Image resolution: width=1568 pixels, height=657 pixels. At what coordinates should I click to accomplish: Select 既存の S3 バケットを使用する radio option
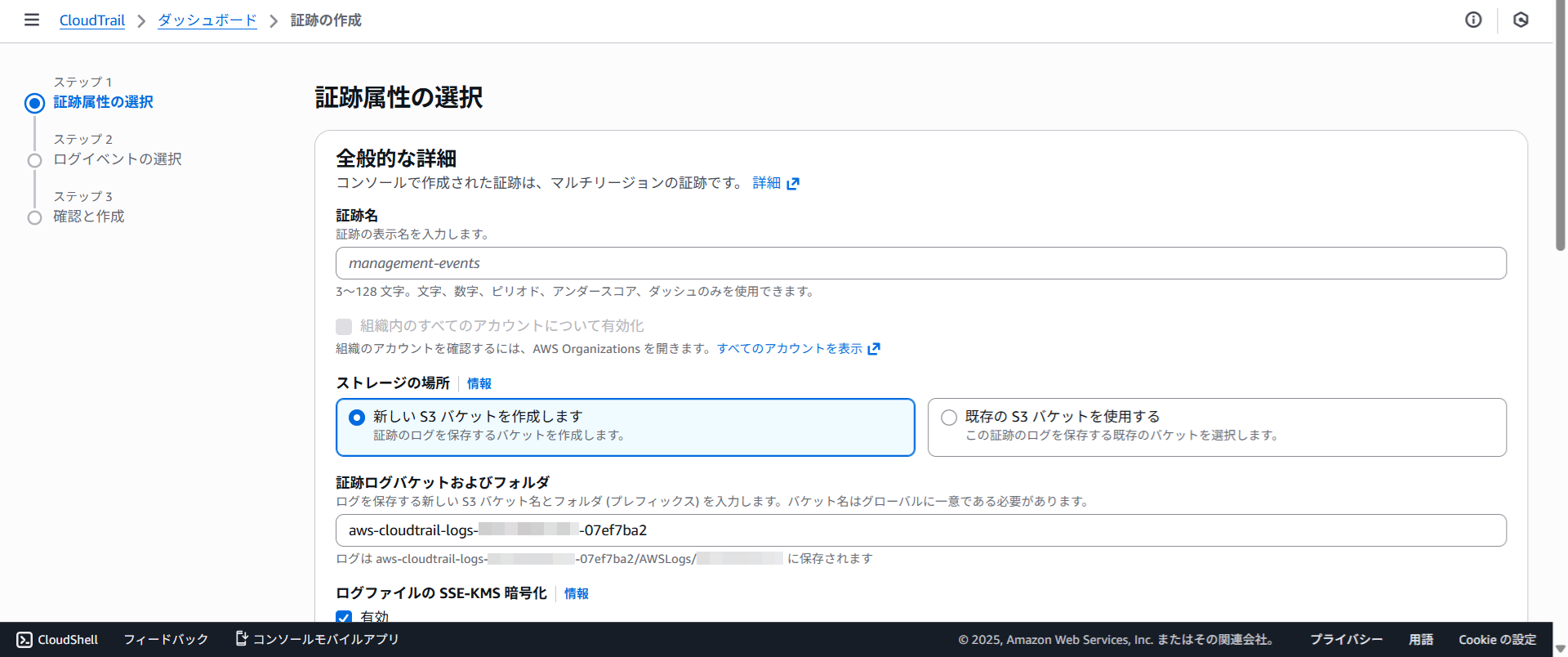tap(949, 418)
